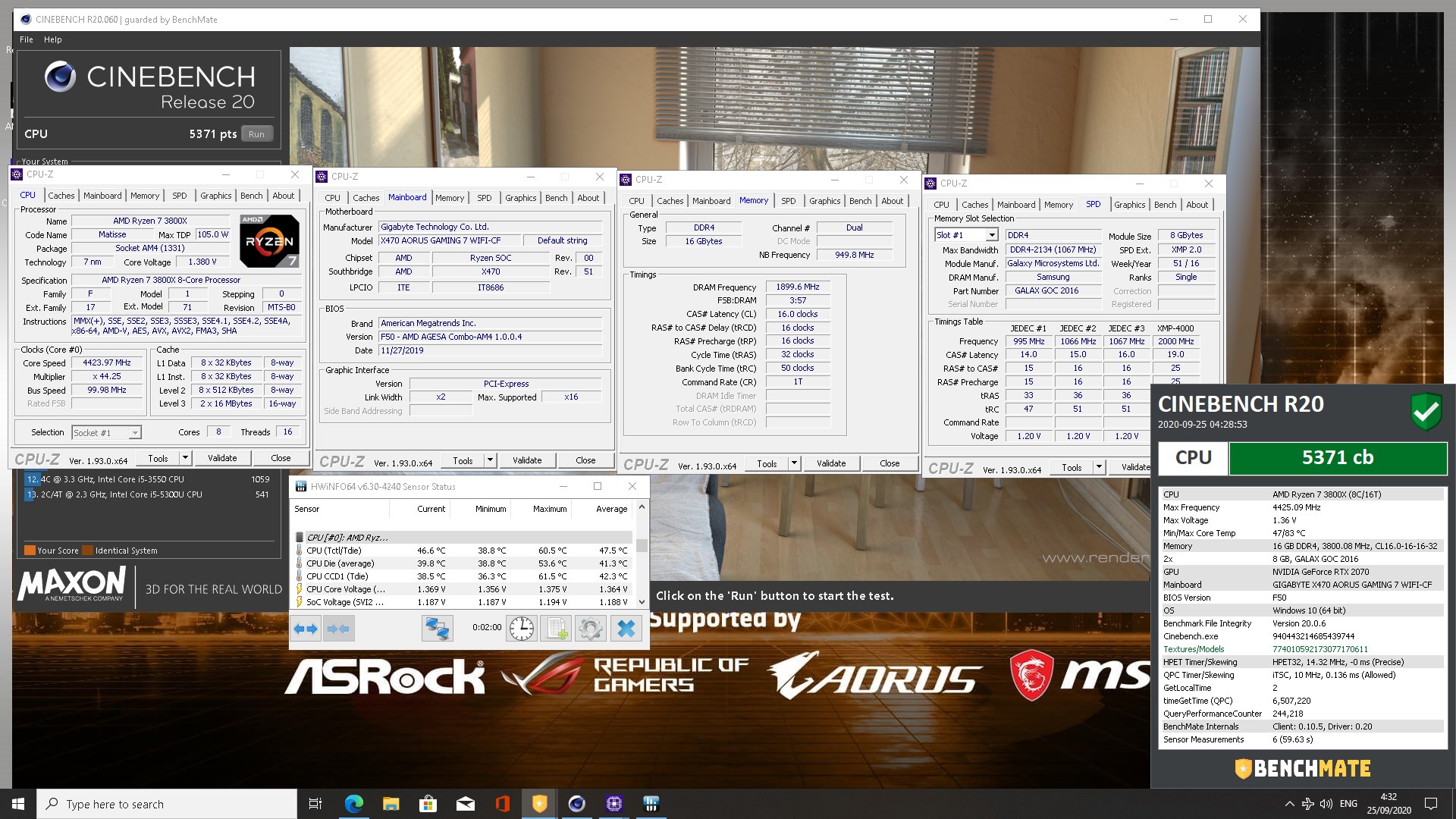Click the Cinebench sphere logo icon

(60, 77)
